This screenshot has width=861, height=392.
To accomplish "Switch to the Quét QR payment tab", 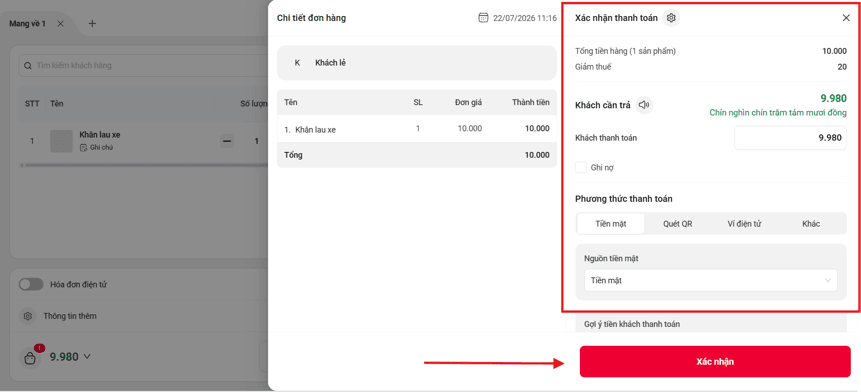I will pos(678,224).
